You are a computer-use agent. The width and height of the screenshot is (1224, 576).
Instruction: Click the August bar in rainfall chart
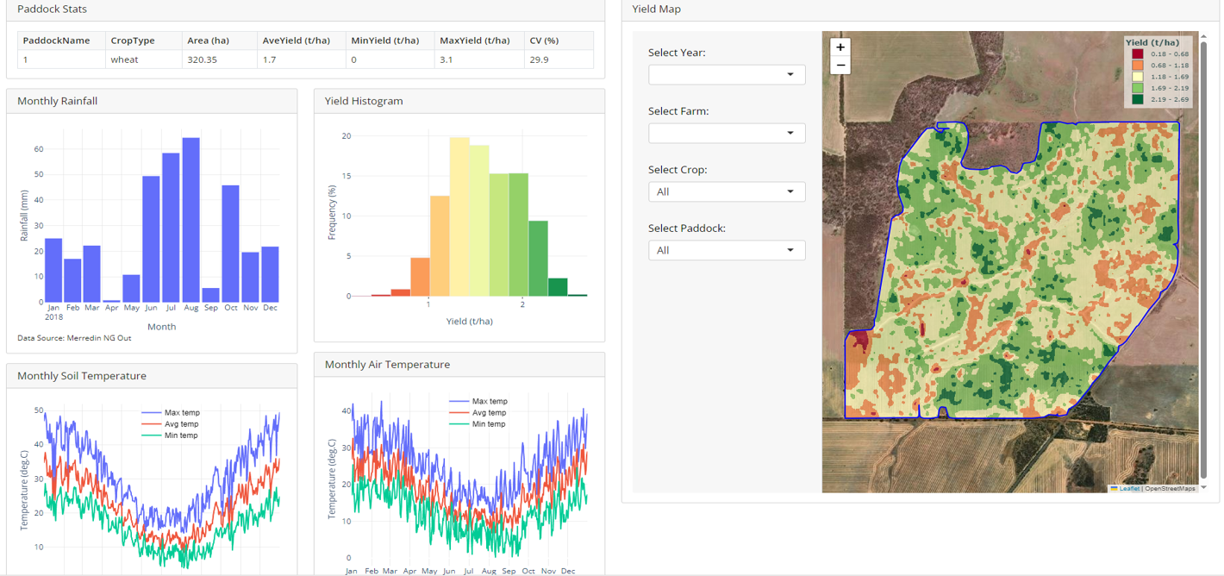[x=190, y=219]
